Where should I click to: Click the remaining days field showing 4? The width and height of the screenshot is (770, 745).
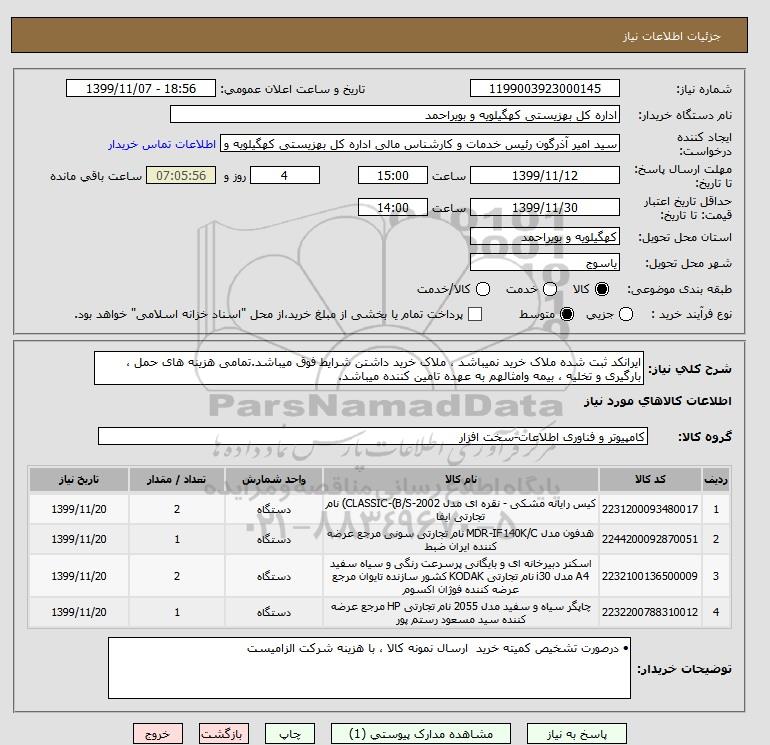pyautogui.click(x=285, y=175)
